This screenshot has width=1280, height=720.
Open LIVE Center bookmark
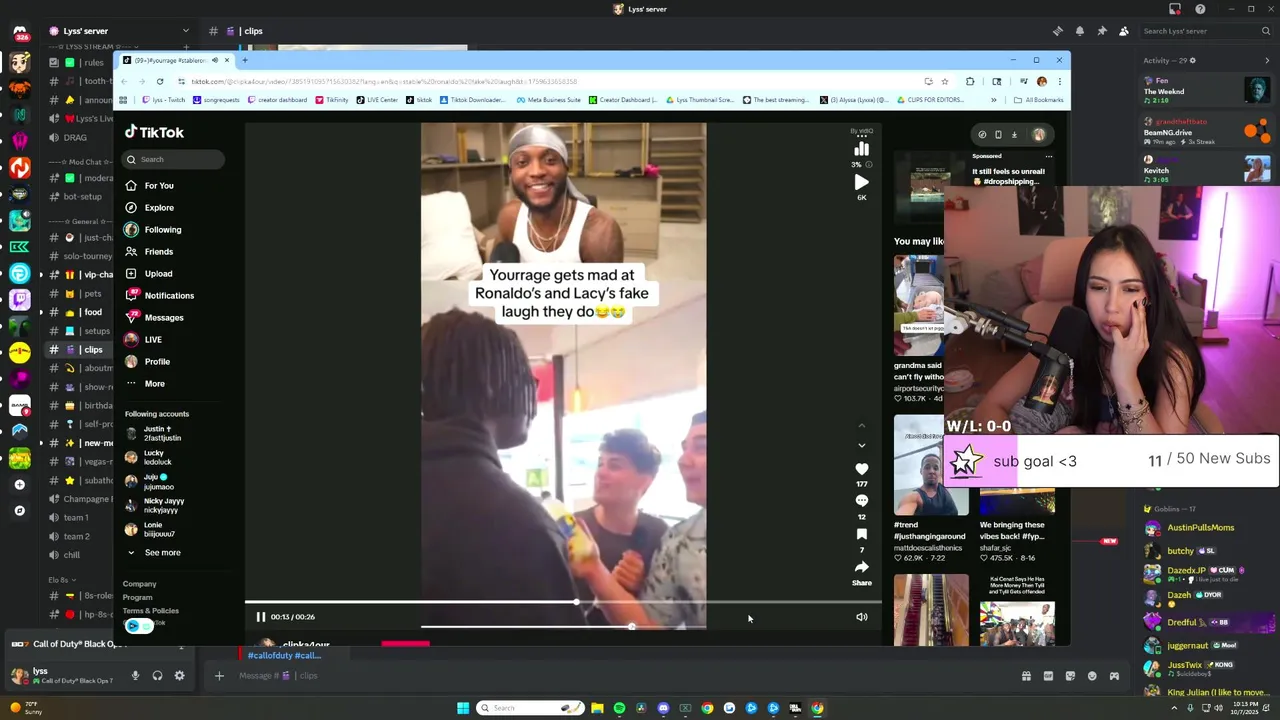point(377,100)
